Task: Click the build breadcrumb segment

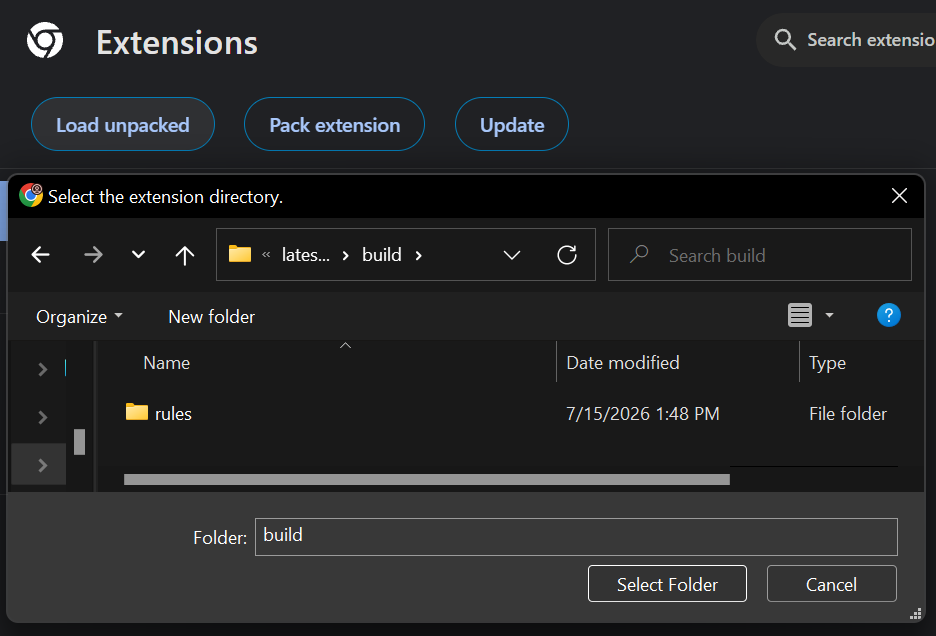Action: [x=381, y=255]
